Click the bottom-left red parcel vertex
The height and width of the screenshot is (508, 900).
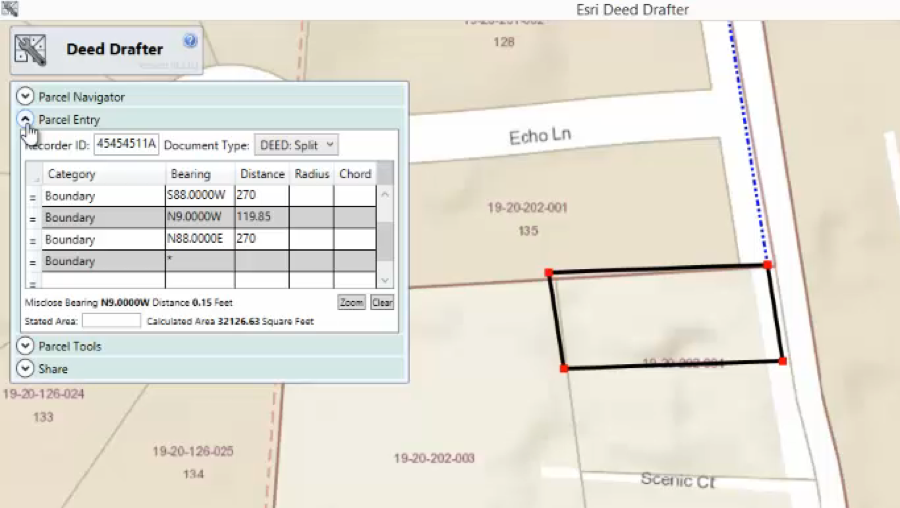click(x=564, y=368)
